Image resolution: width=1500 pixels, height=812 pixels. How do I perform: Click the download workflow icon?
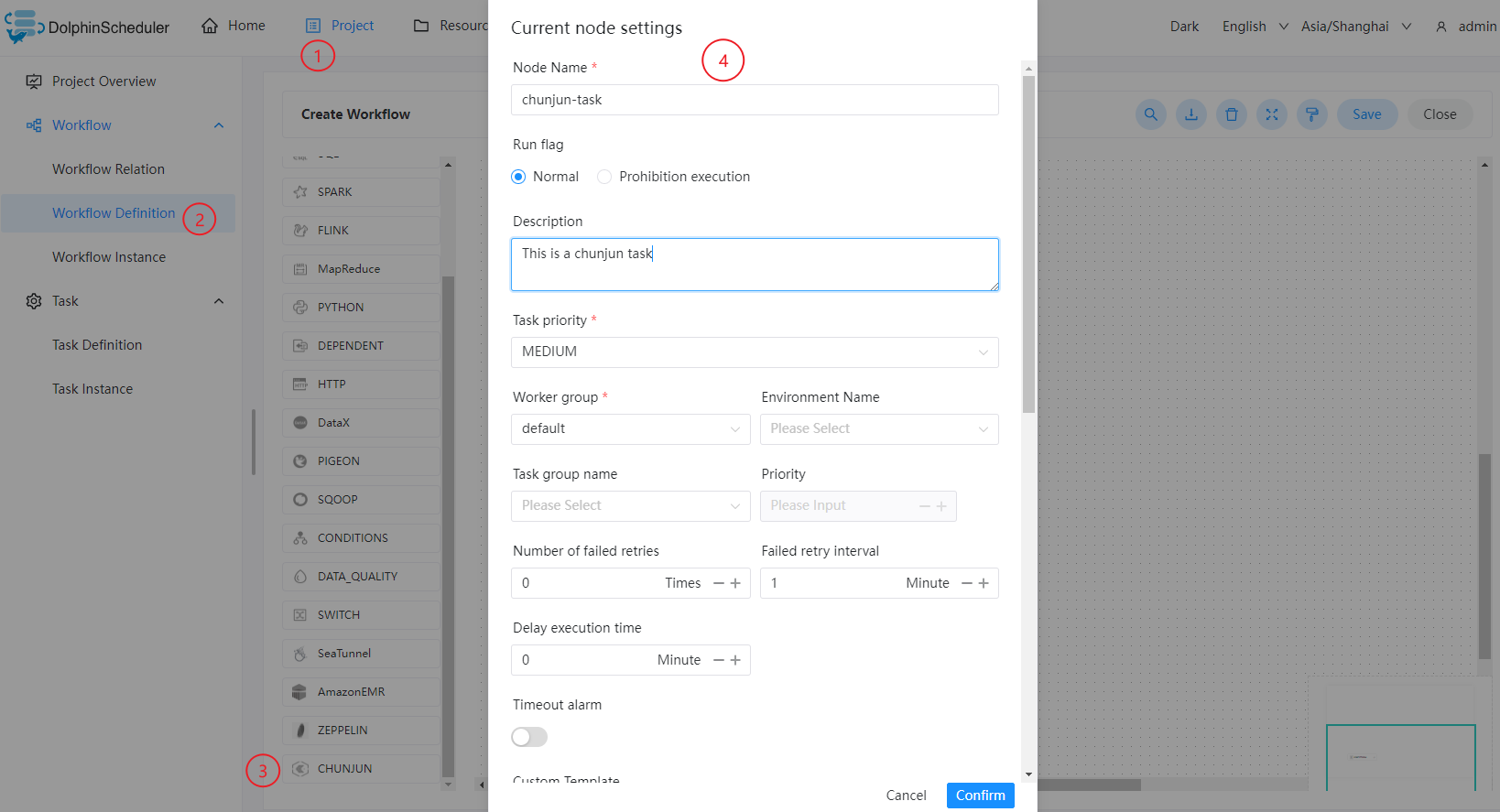(1190, 114)
